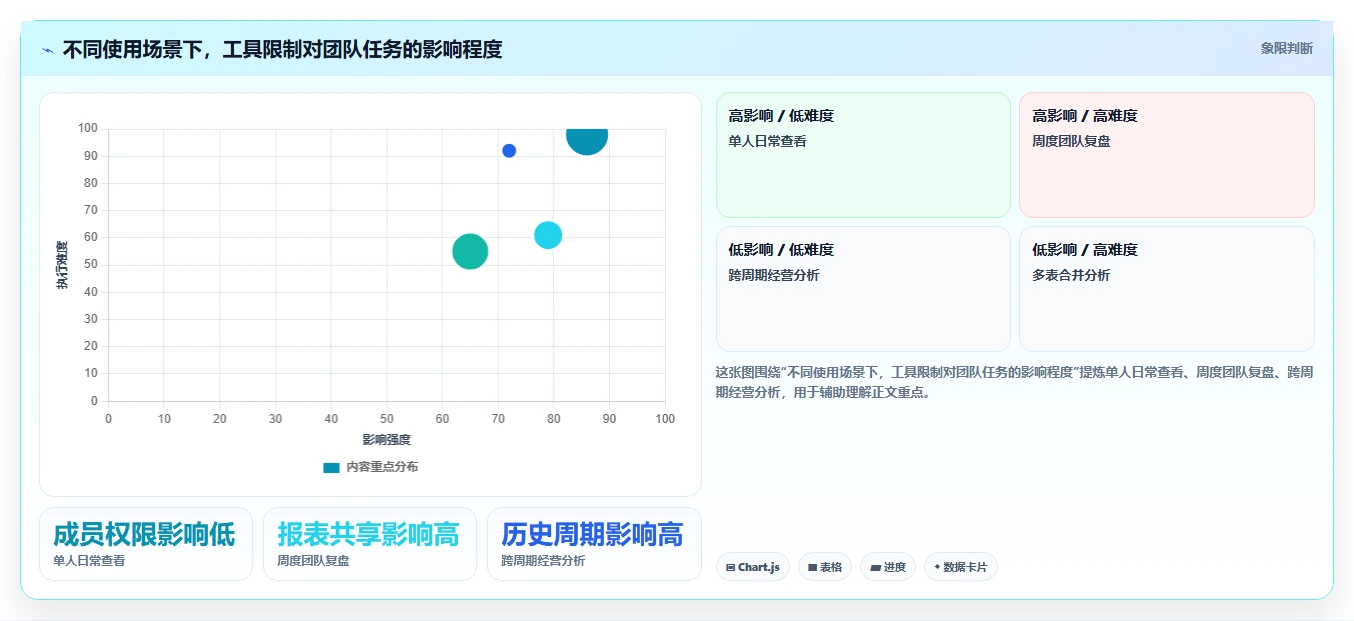This screenshot has height=621, width=1354.
Task: Click the 执行难度 y-axis title
Action: (x=62, y=265)
